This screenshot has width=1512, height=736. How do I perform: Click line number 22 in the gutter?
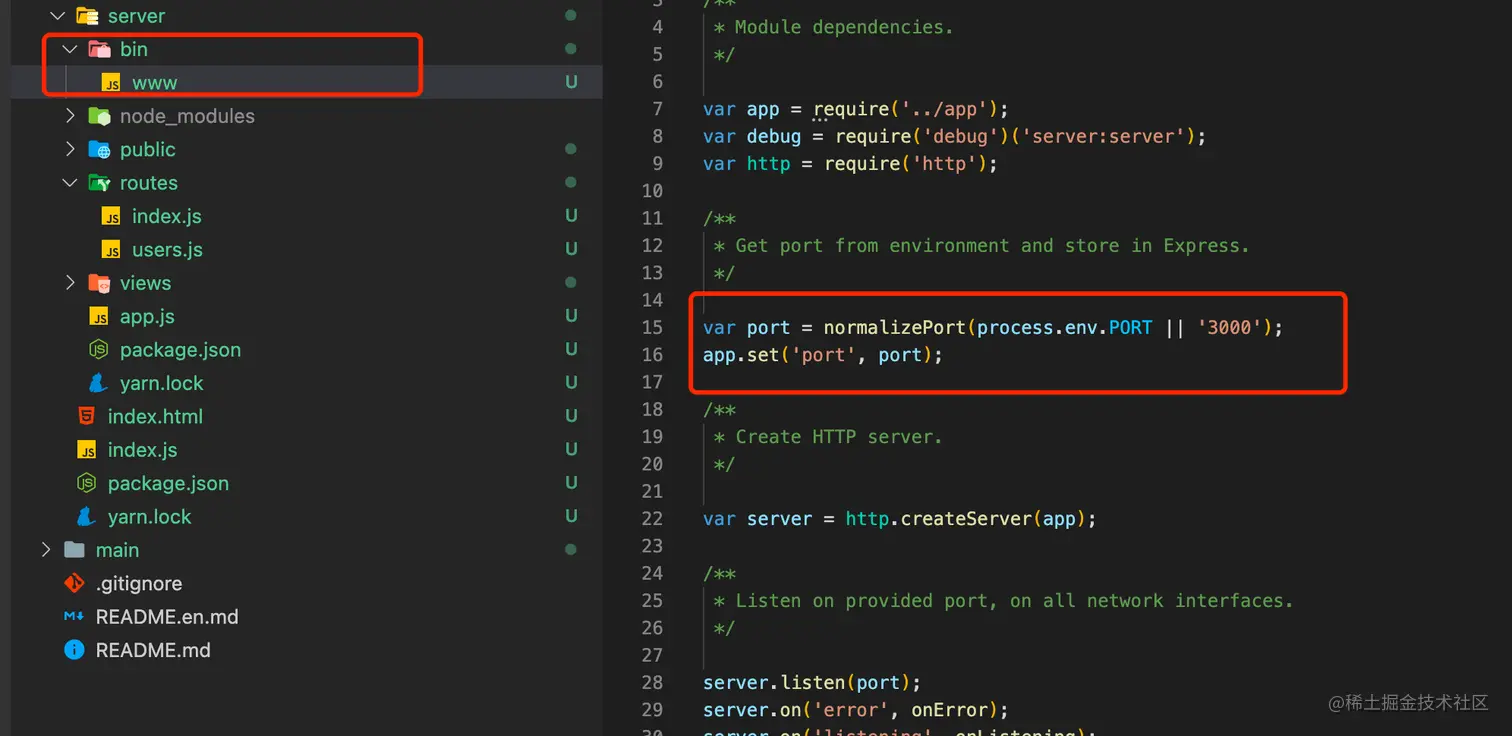click(x=652, y=518)
